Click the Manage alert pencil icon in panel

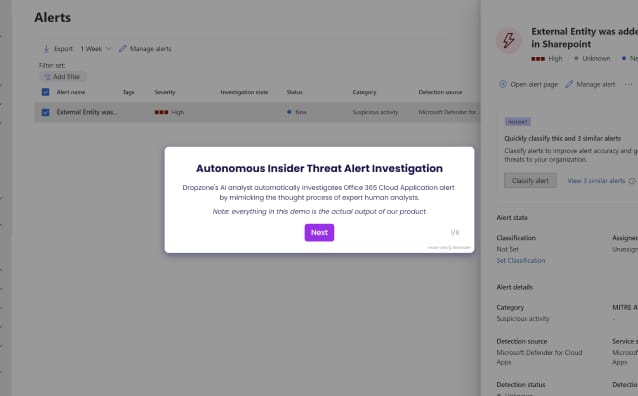[569, 84]
